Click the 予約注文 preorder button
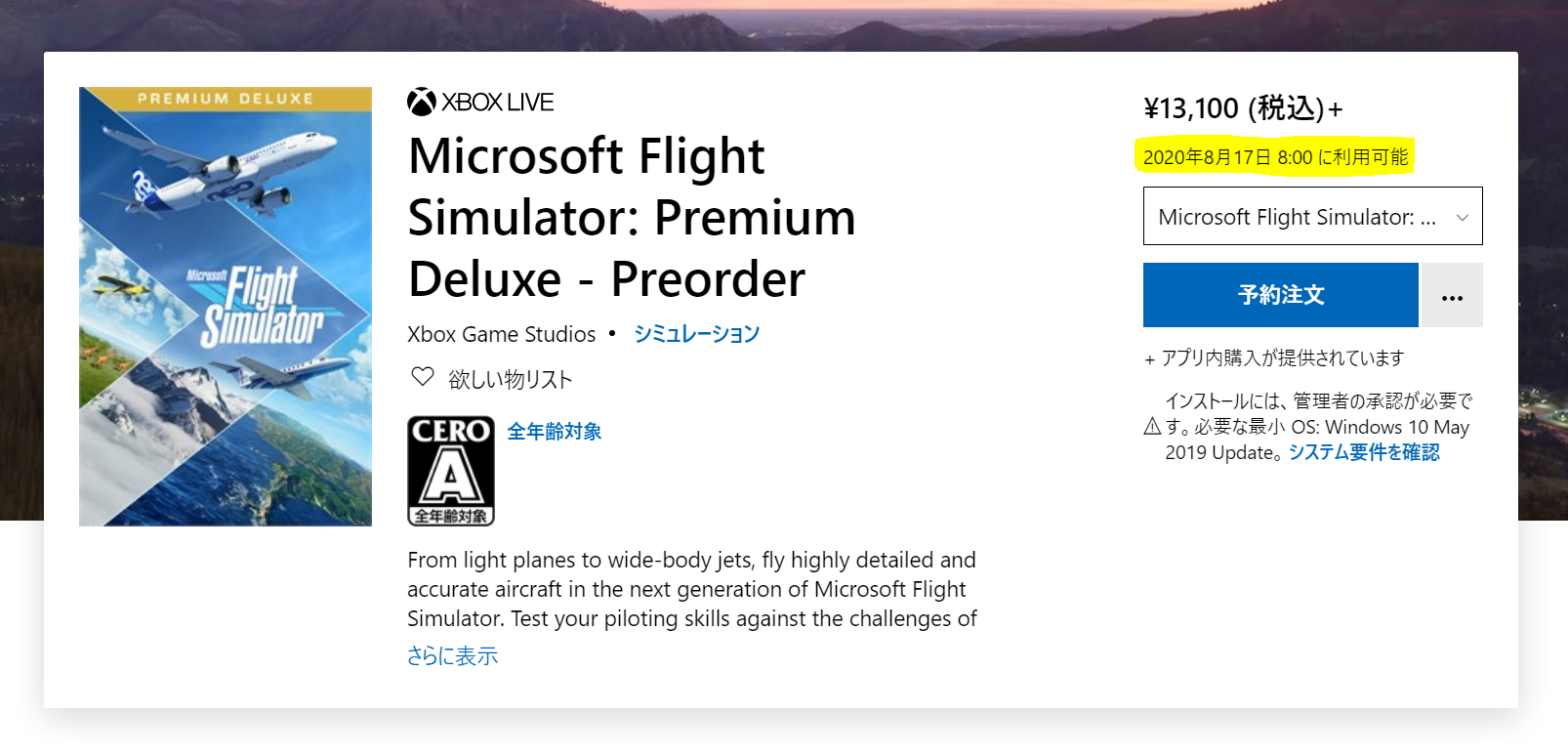This screenshot has height=756, width=1568. [1280, 295]
